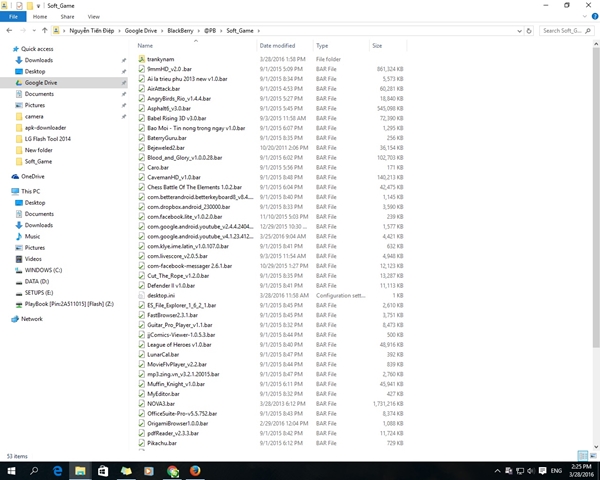The height and width of the screenshot is (480, 600).
Task: Open Windows Start menu
Action: click(x=11, y=471)
